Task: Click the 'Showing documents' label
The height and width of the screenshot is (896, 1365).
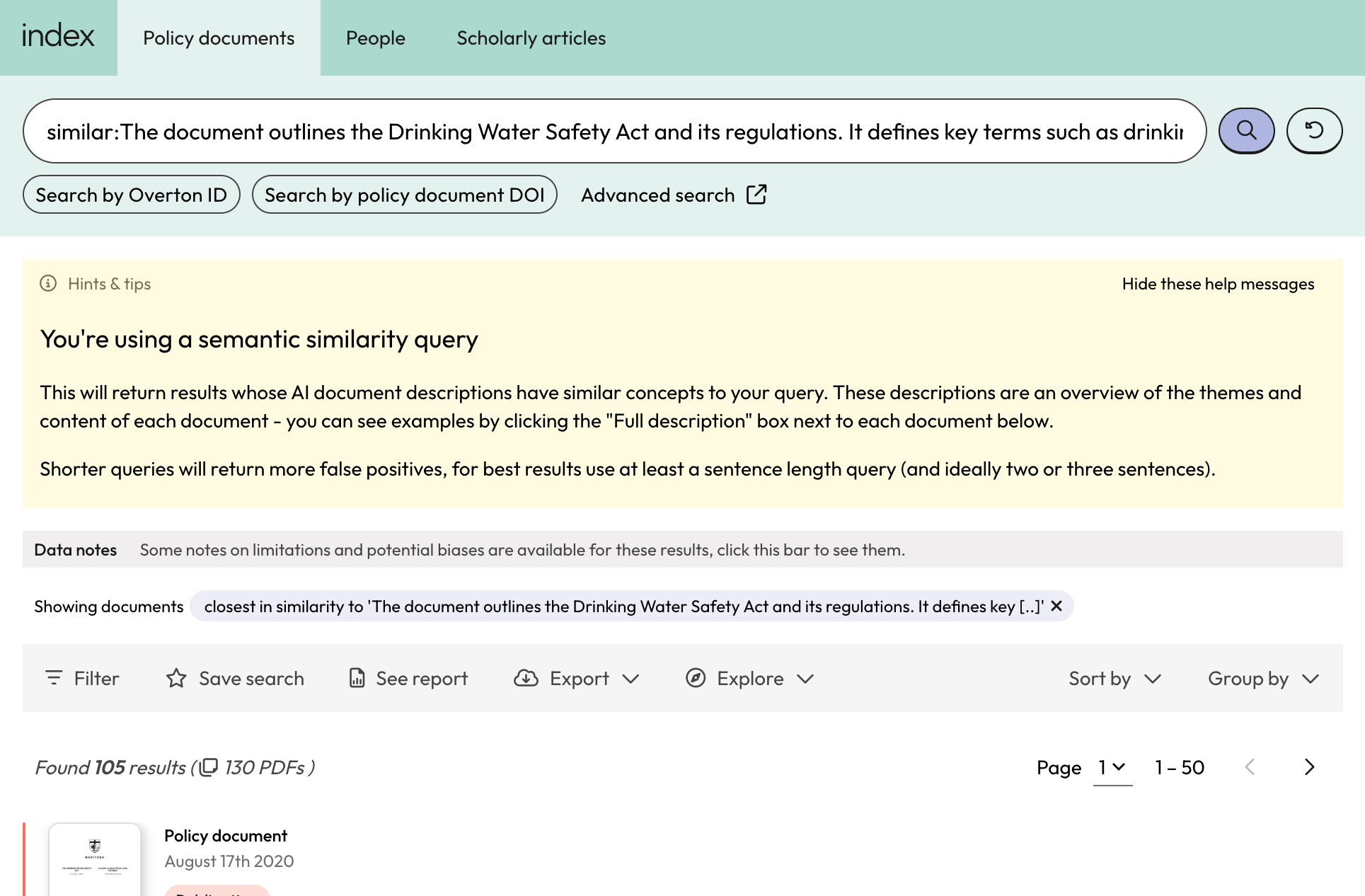Action: pyautogui.click(x=109, y=606)
